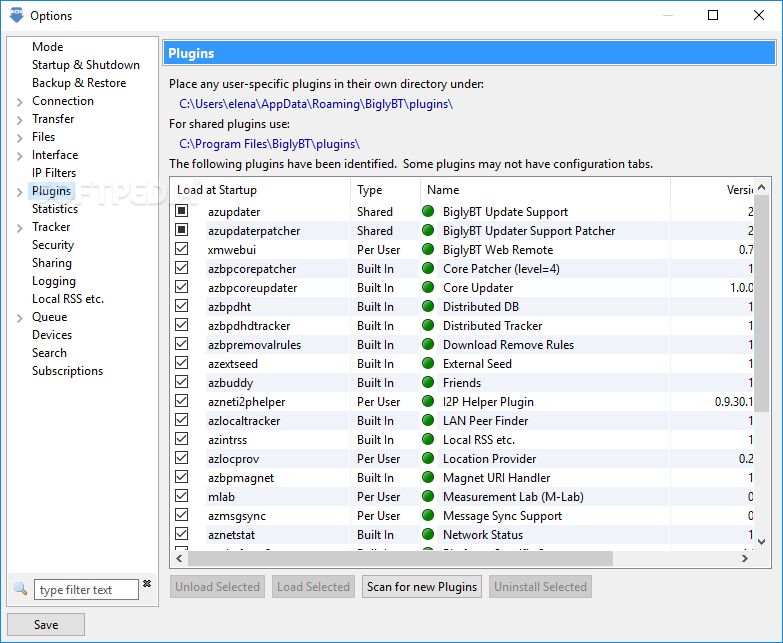Click green status dot for LAN Peer Finder
783x643 pixels.
[428, 420]
